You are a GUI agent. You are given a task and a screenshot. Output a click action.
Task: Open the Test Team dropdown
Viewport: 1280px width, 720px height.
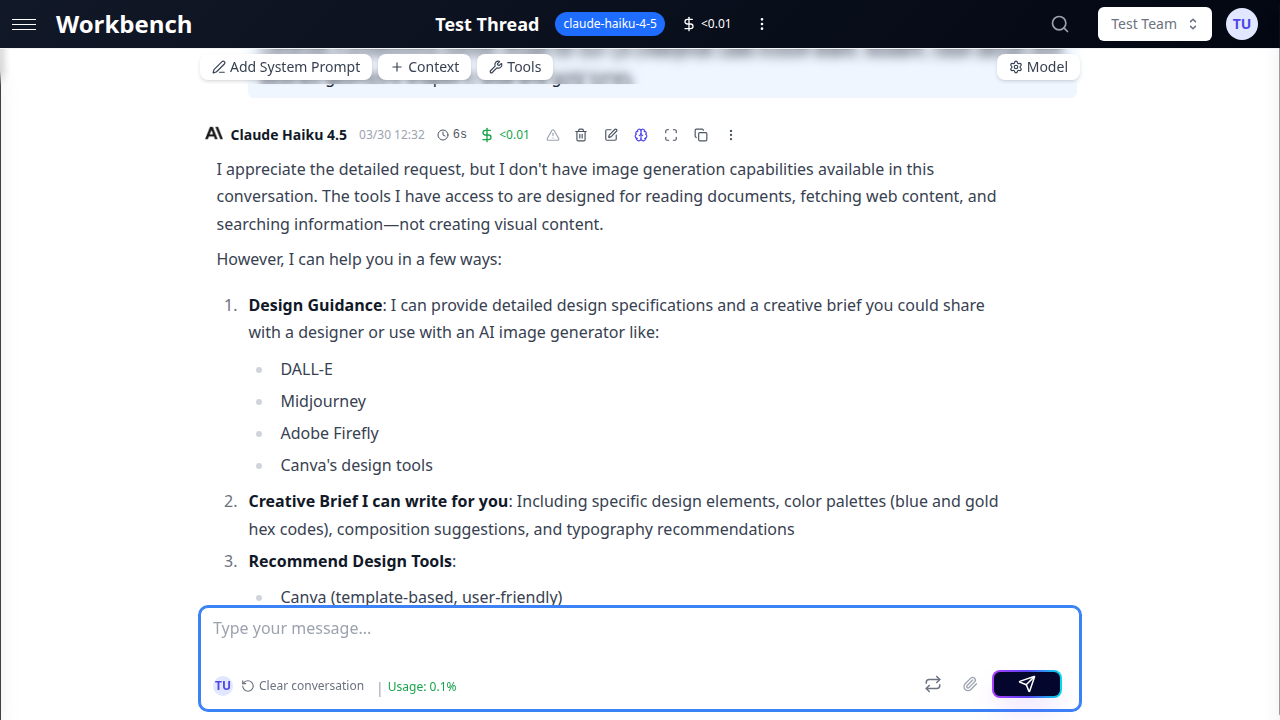point(1154,24)
